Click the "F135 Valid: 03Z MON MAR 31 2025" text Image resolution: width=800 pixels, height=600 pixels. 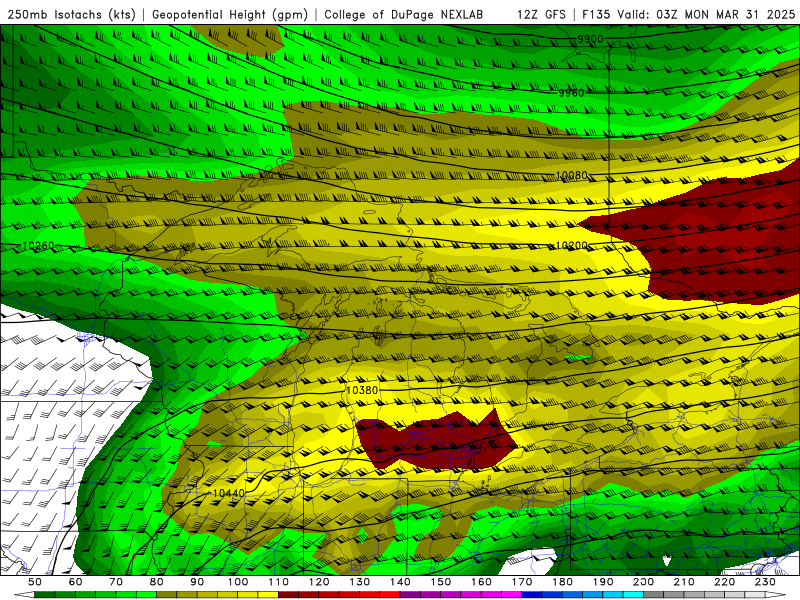(x=688, y=15)
